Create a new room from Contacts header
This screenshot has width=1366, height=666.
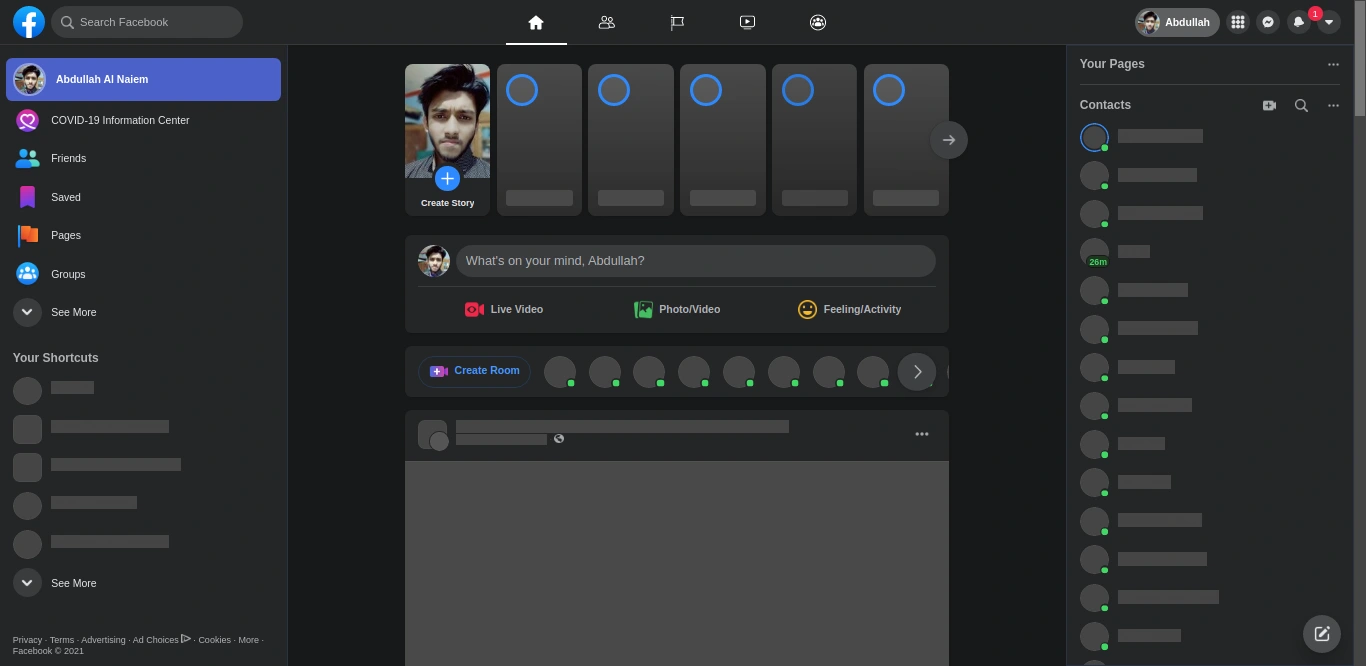click(1269, 105)
